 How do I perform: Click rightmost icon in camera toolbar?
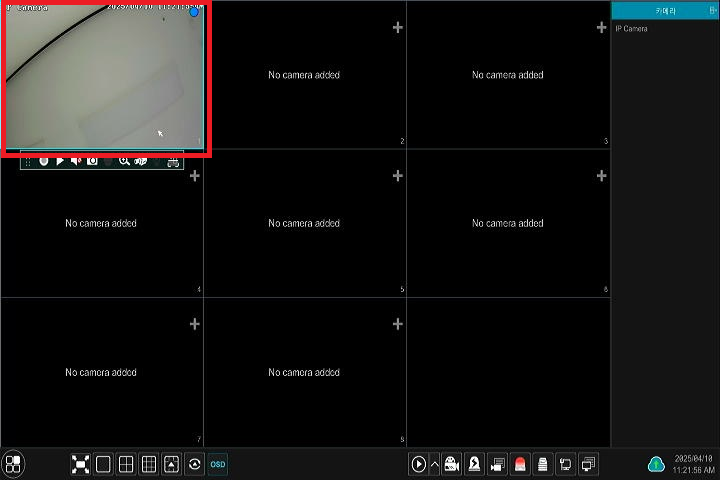point(173,162)
